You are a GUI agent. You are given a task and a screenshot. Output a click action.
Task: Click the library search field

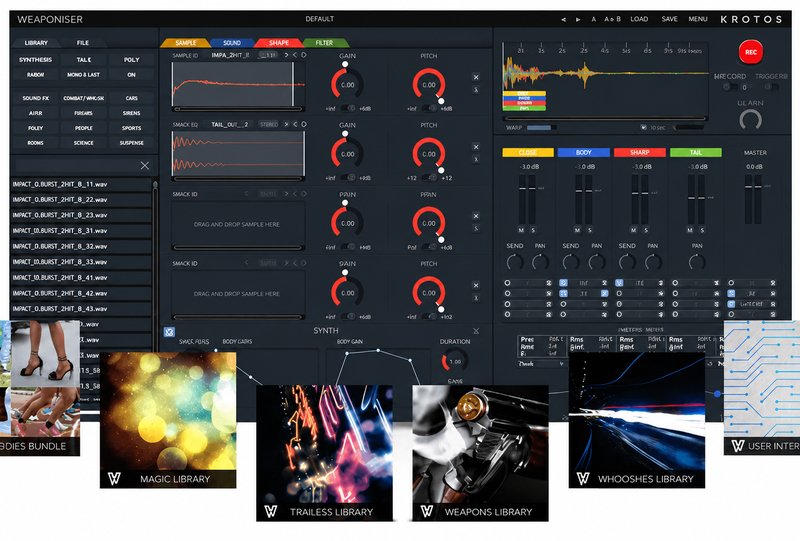(76, 165)
